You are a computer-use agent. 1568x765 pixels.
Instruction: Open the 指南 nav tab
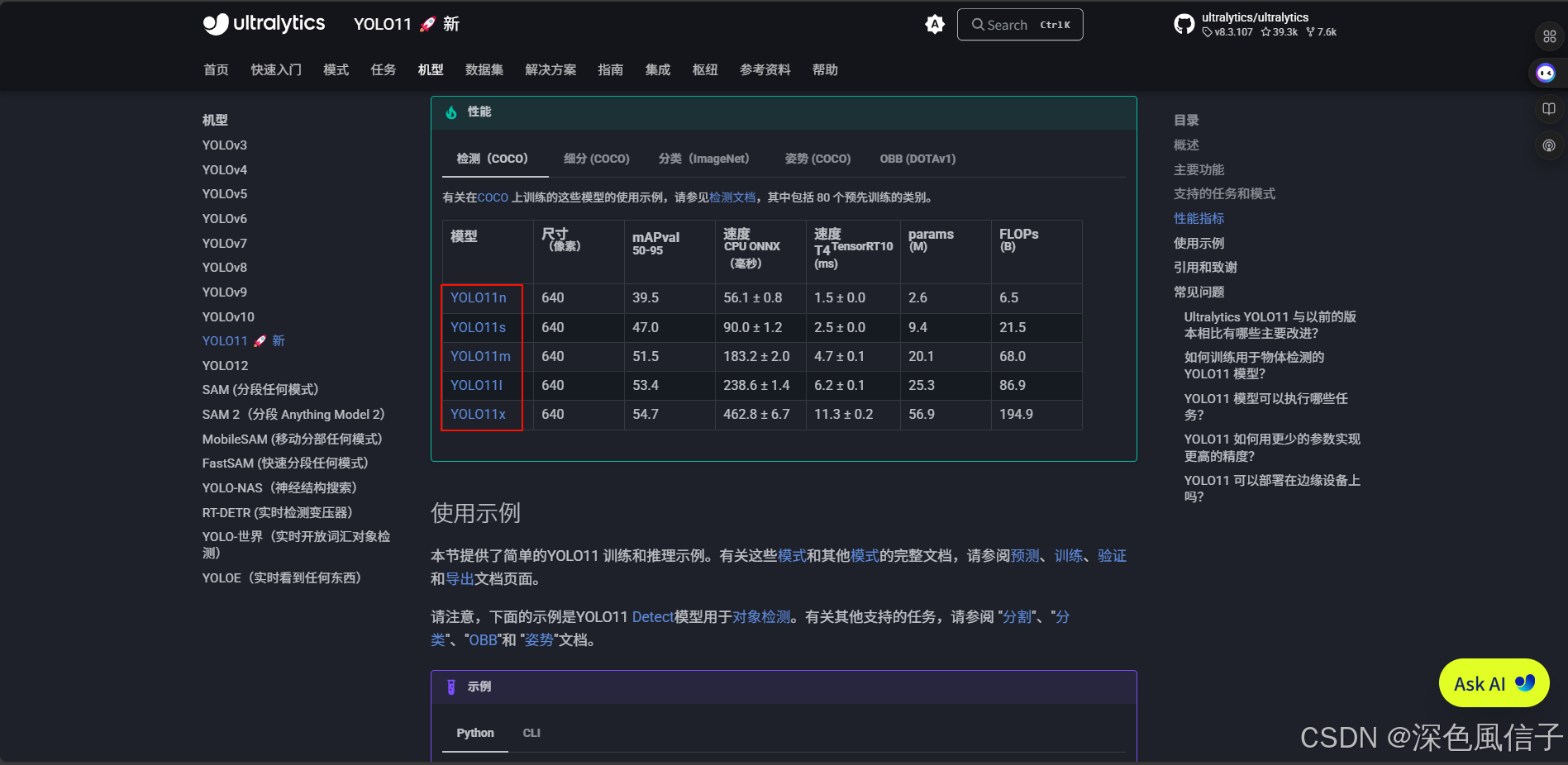pos(611,70)
